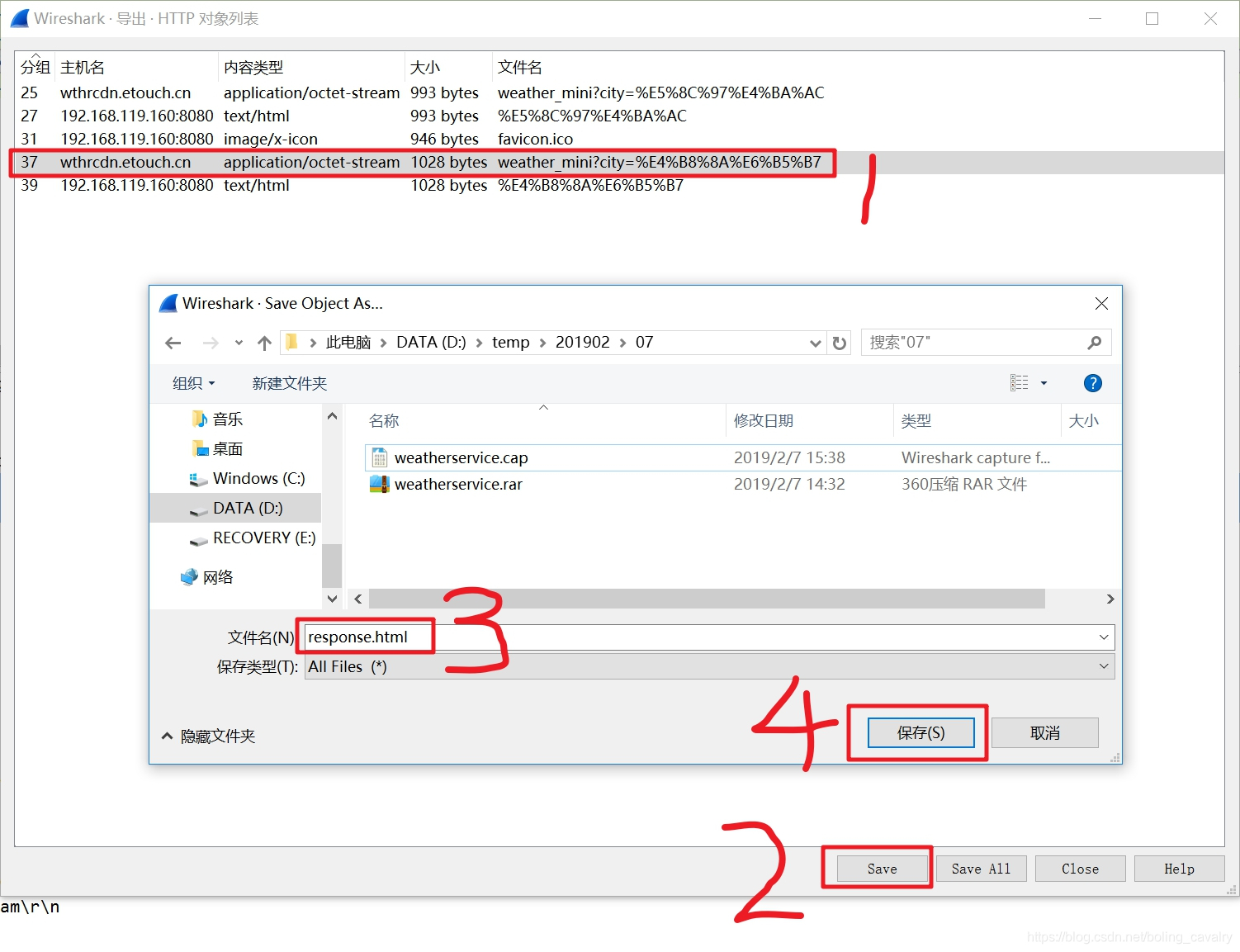Expand the address bar path history dropdown
This screenshot has width=1240, height=952.
(x=816, y=343)
